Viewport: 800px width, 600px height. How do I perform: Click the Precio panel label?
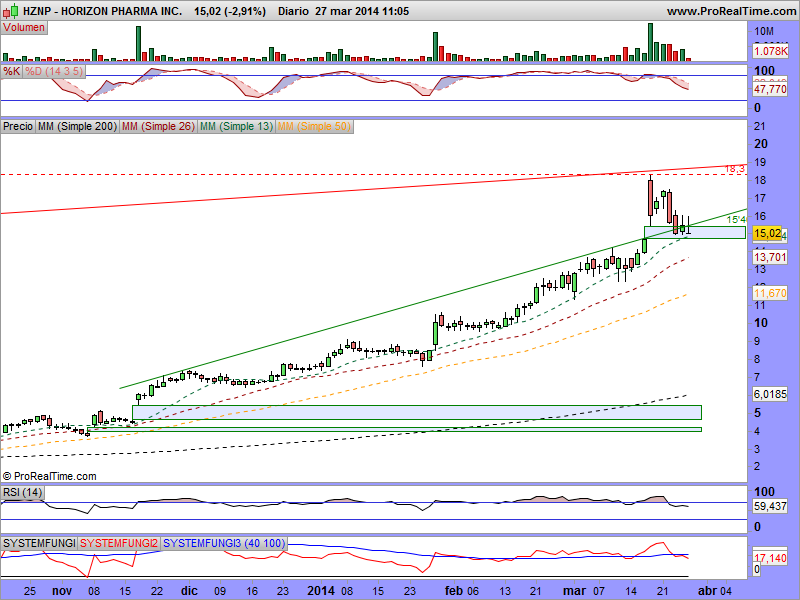pyautogui.click(x=18, y=126)
